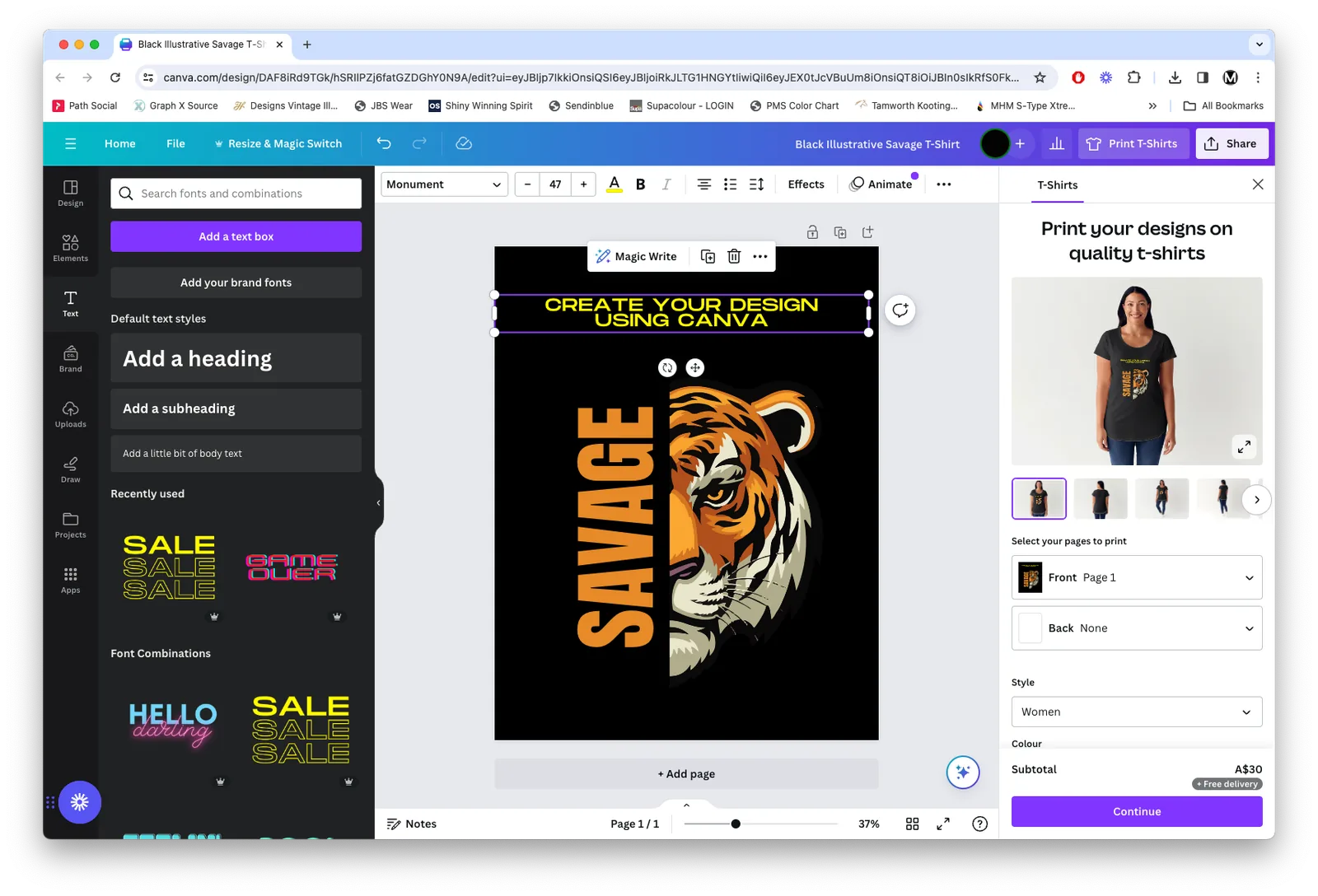Open Resize & Magic Switch menu
This screenshot has height=896, width=1318.
point(278,143)
